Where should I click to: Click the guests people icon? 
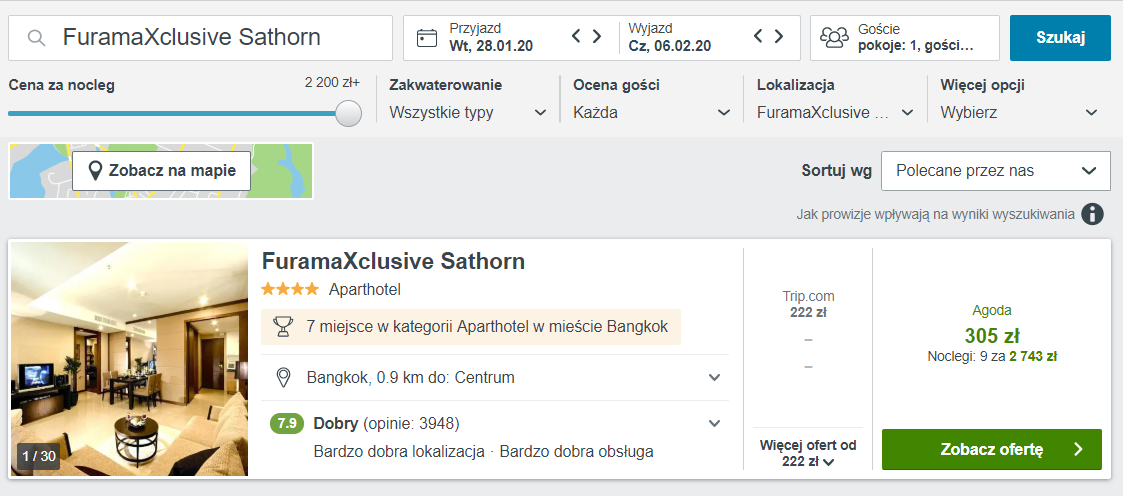click(834, 38)
